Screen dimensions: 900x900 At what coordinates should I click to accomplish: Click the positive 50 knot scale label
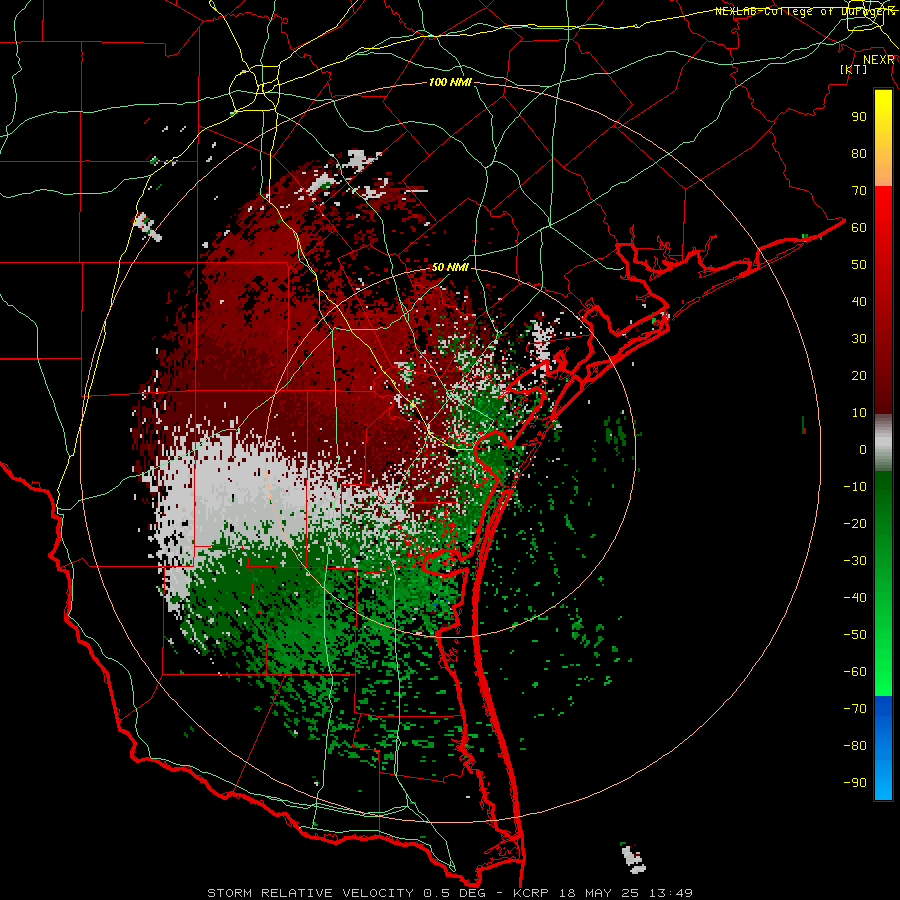point(859,265)
